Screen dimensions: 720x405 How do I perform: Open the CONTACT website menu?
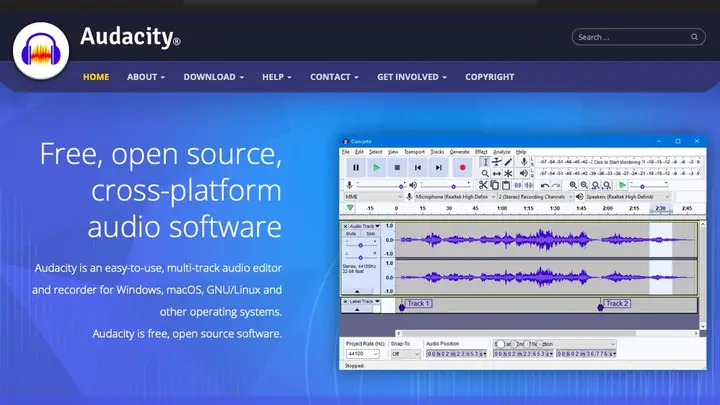coord(334,77)
